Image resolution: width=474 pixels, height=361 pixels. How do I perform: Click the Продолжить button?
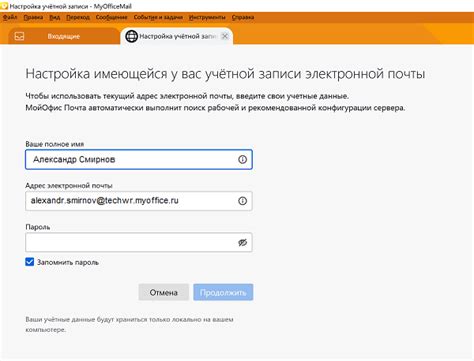pyautogui.click(x=223, y=292)
